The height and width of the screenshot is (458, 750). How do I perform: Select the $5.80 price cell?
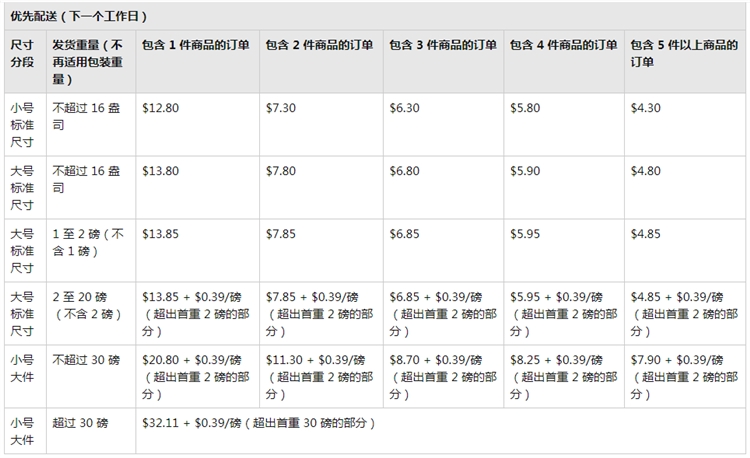pyautogui.click(x=526, y=107)
